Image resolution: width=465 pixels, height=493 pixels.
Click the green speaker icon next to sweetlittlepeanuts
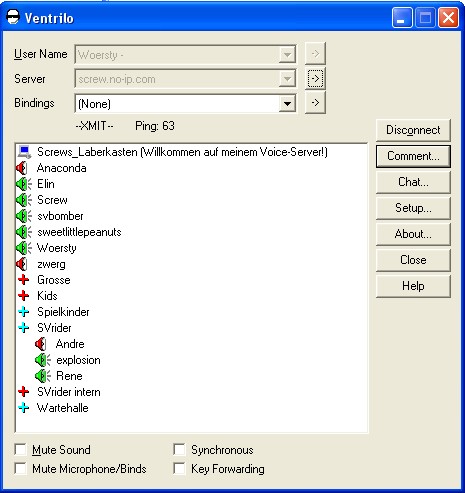24,232
